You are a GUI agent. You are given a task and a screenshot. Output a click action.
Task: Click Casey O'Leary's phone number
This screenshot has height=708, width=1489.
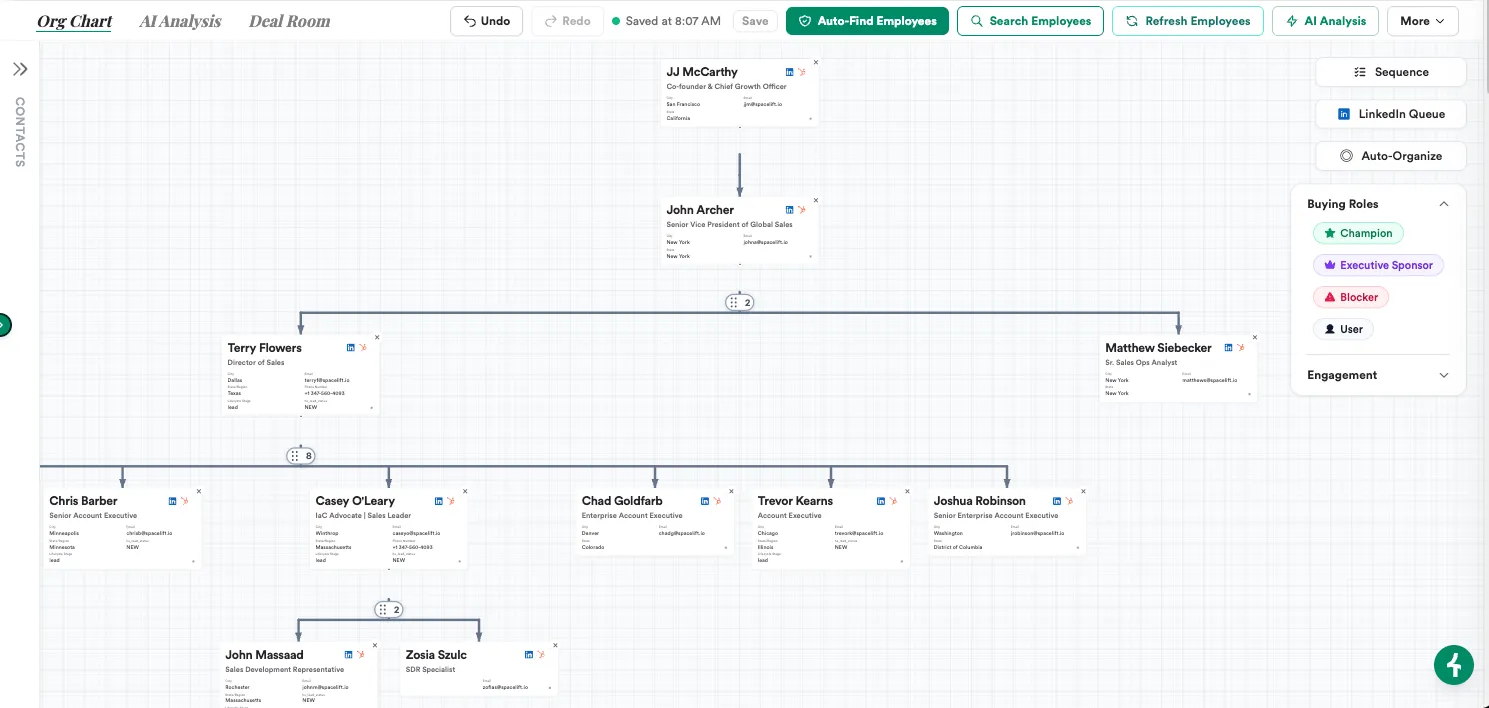(x=412, y=547)
